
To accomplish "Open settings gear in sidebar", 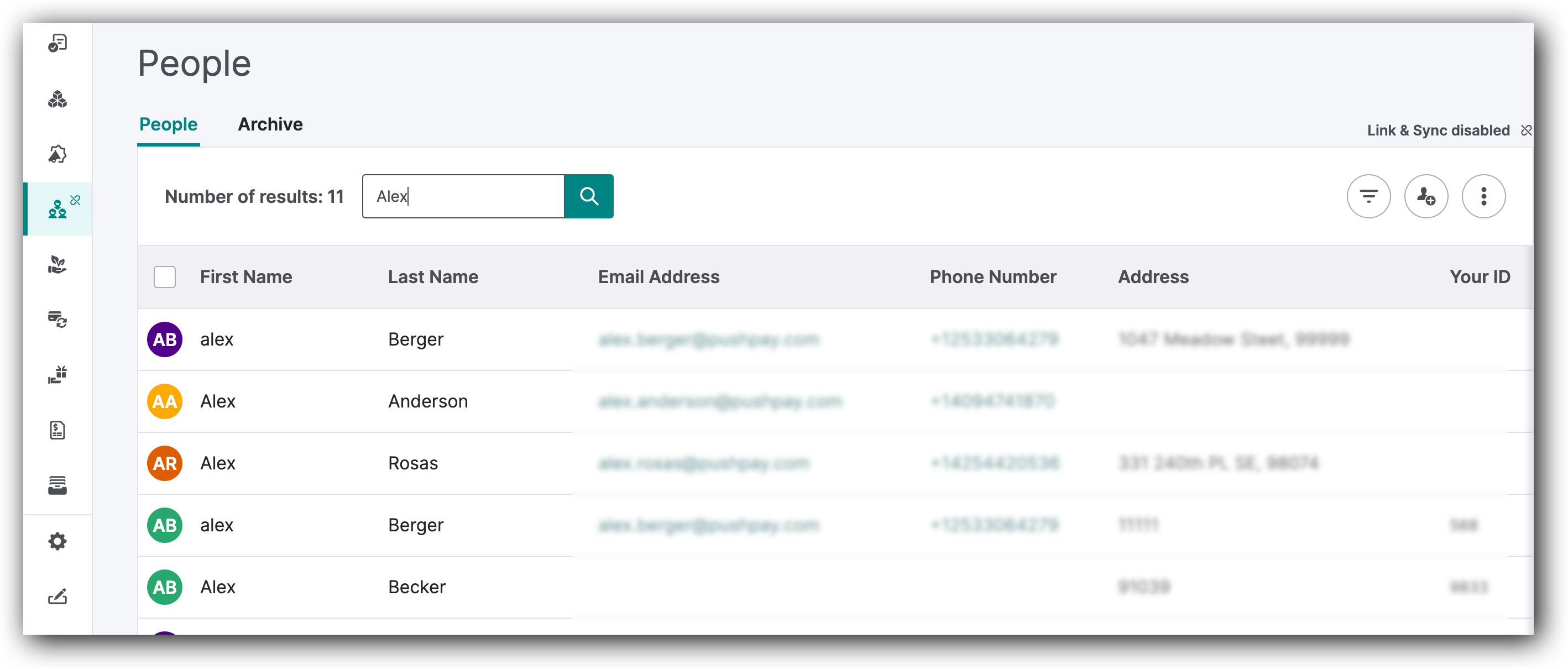I will point(57,541).
